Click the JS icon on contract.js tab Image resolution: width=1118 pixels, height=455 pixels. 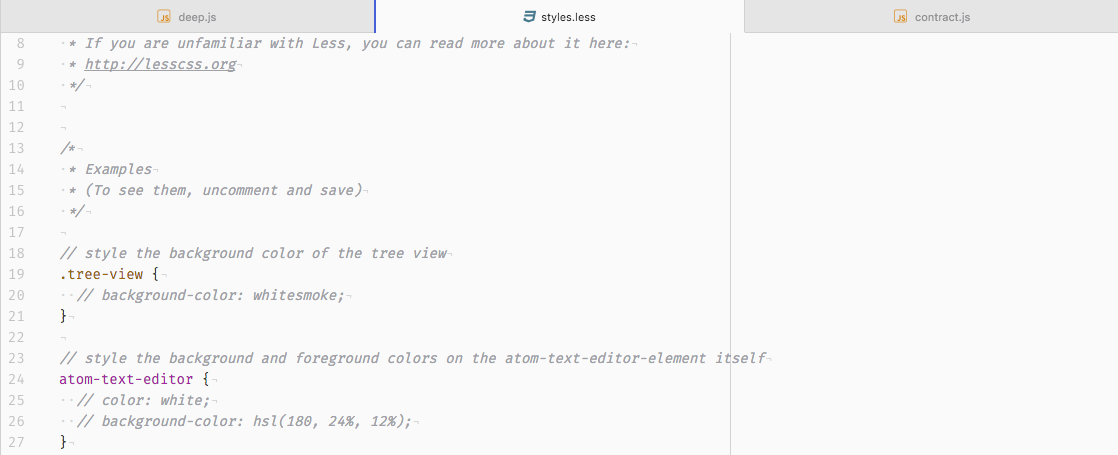900,17
